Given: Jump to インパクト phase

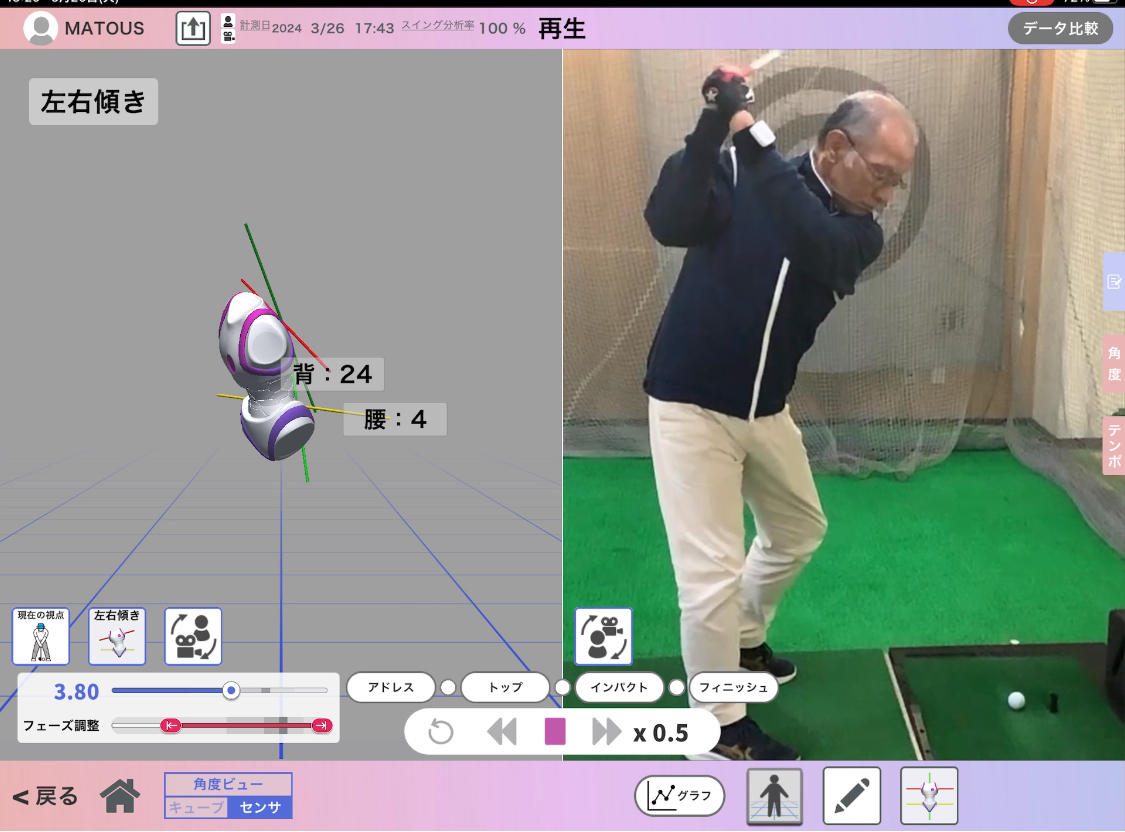Looking at the screenshot, I should [x=619, y=687].
